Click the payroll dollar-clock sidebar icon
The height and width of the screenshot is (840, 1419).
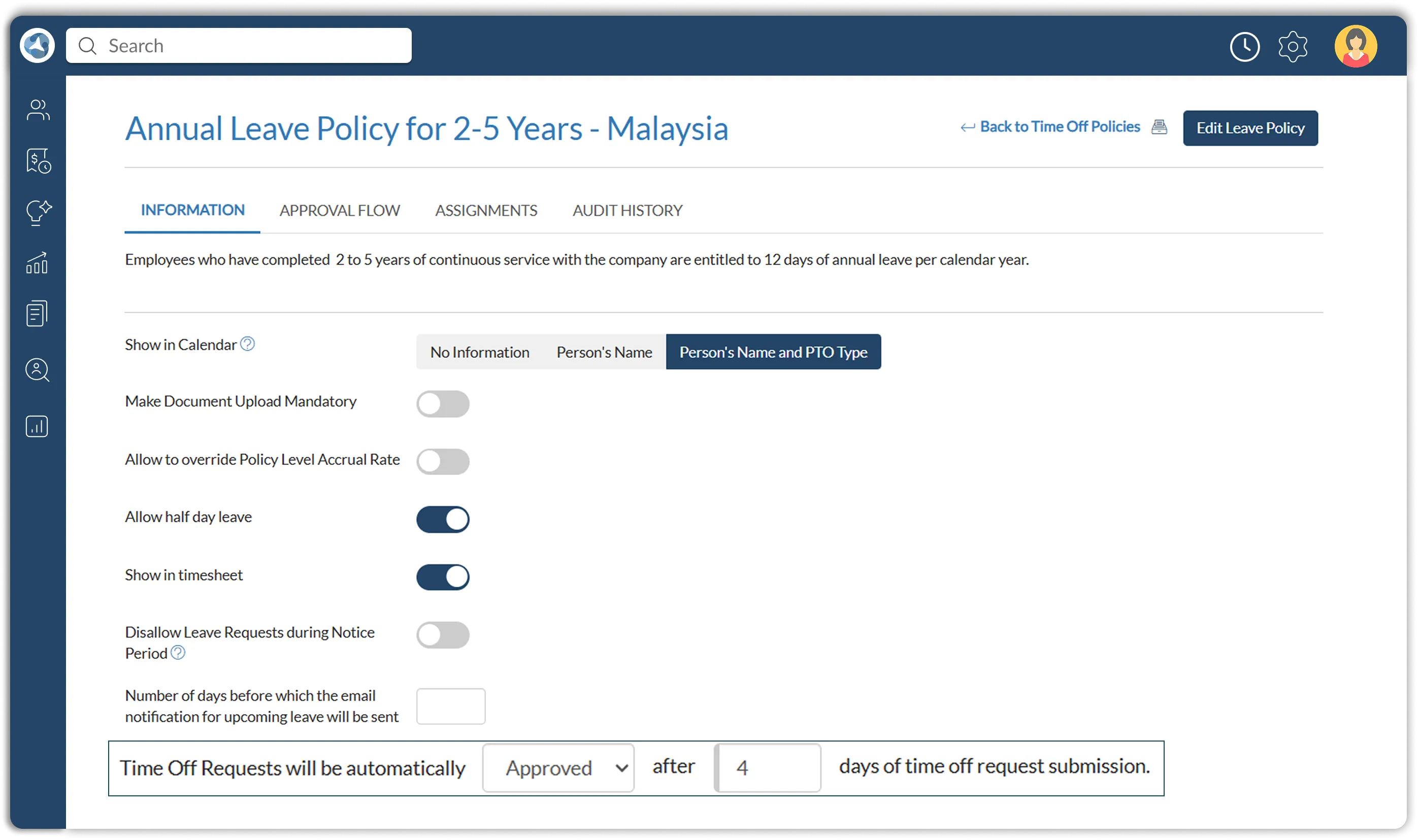point(38,161)
